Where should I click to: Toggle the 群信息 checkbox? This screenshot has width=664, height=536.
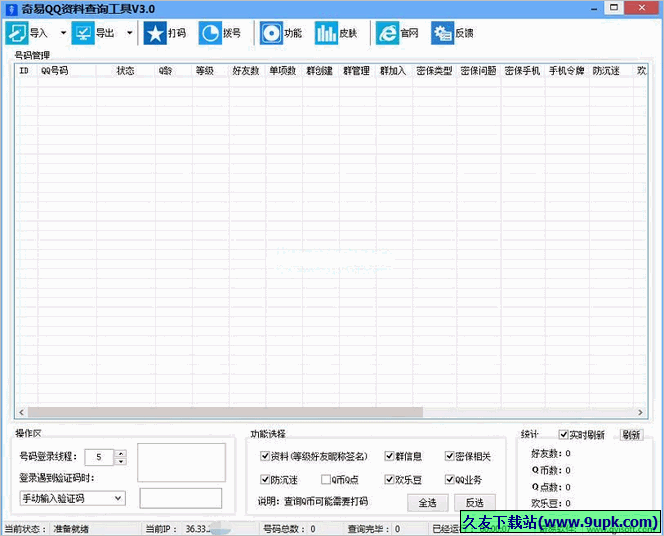389,456
